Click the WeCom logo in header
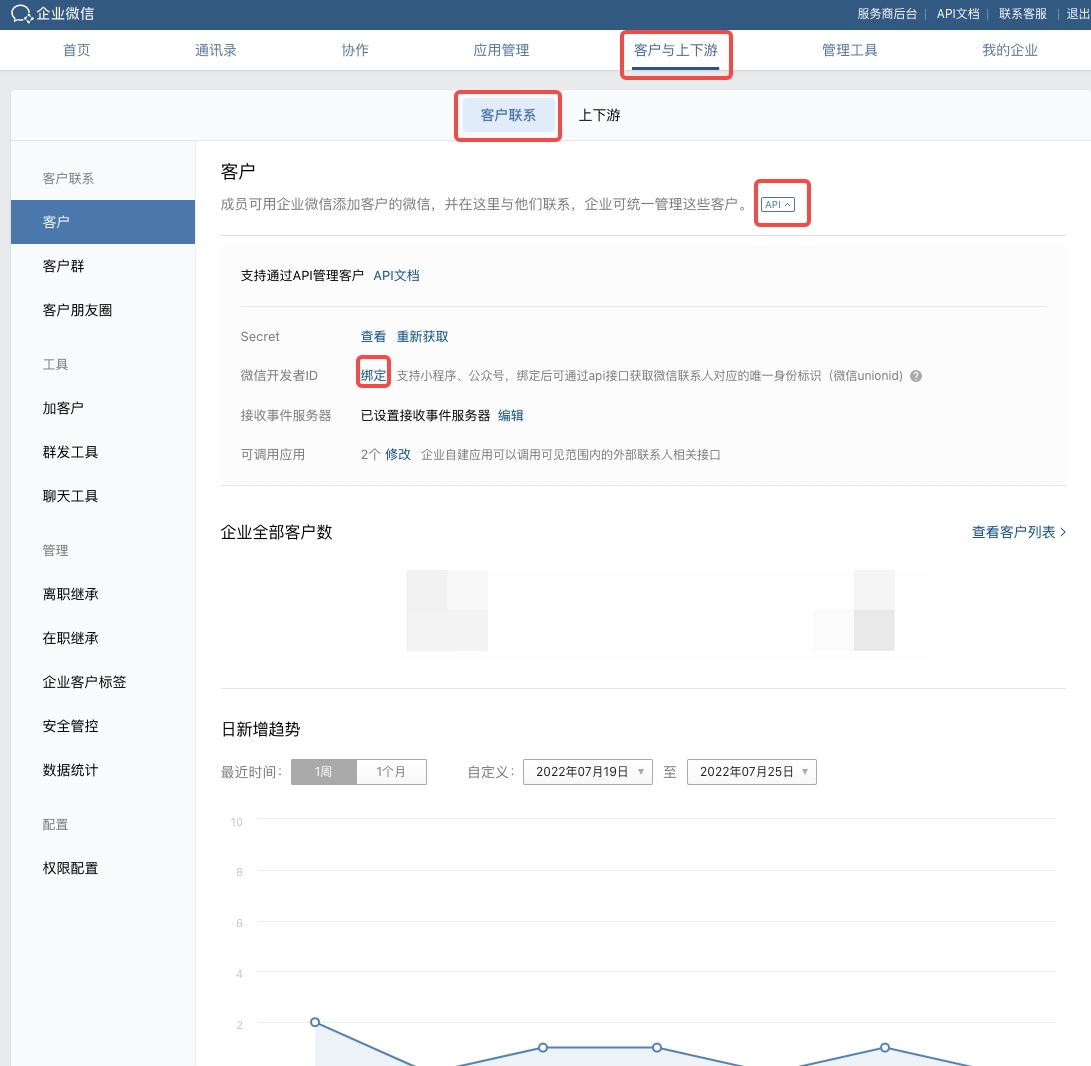1091x1066 pixels. click(x=53, y=14)
